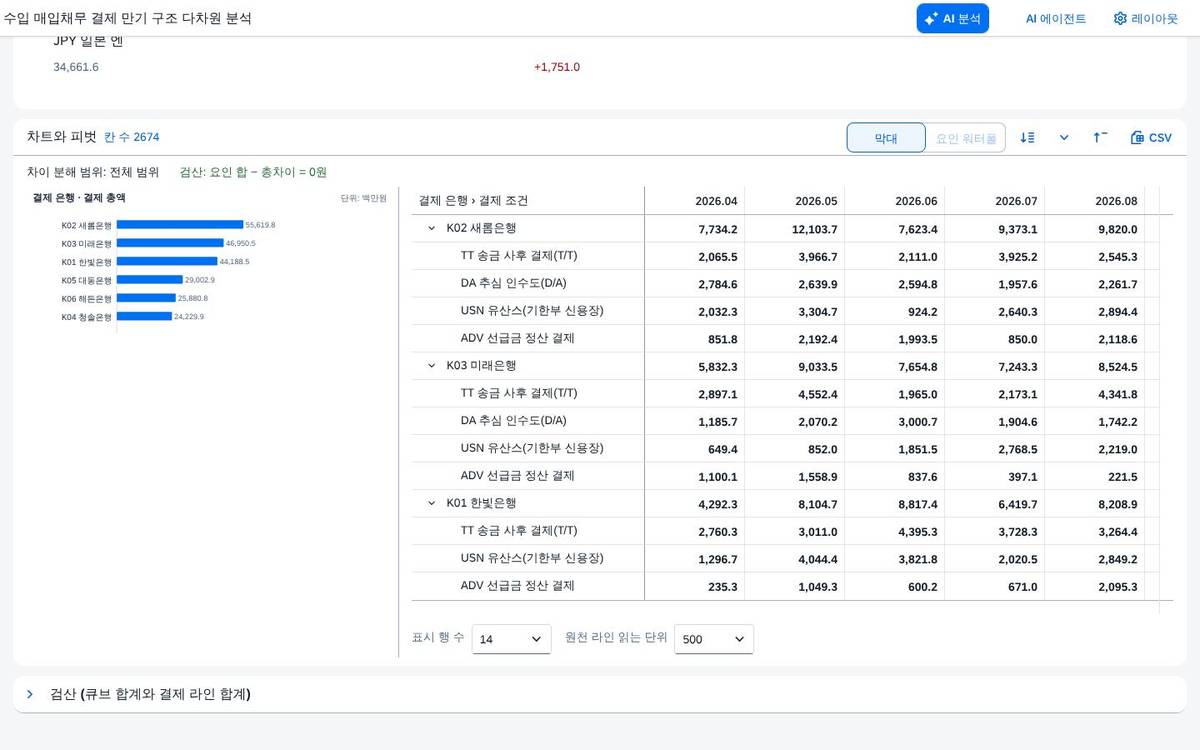Click the K03 미래은행 chart bar
The height and width of the screenshot is (750, 1200).
(x=170, y=243)
